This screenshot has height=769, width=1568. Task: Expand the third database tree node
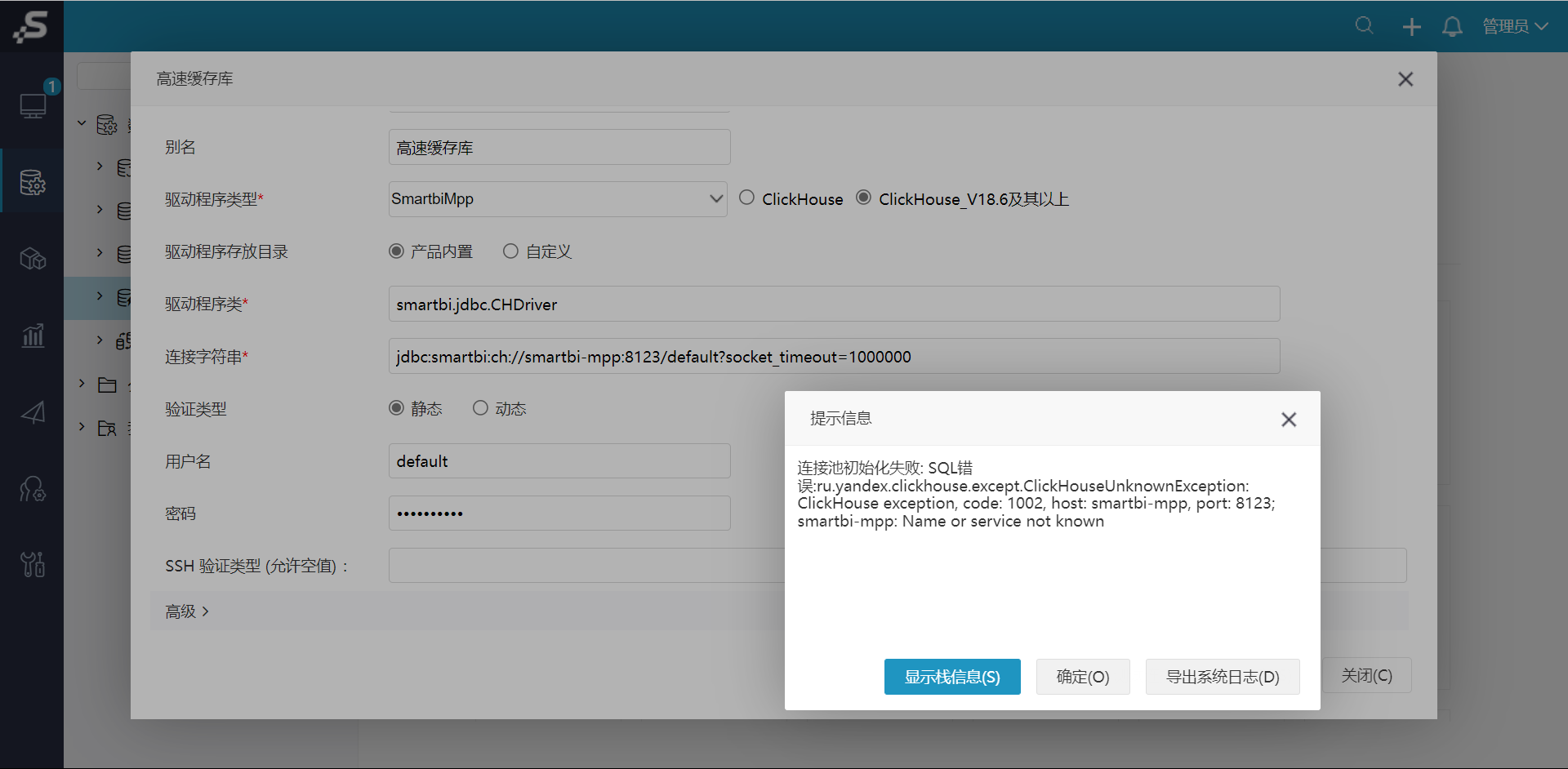click(100, 252)
